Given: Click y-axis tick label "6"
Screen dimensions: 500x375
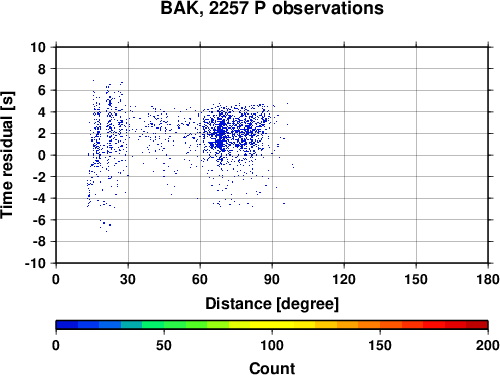Looking at the screenshot, I should pos(42,90).
